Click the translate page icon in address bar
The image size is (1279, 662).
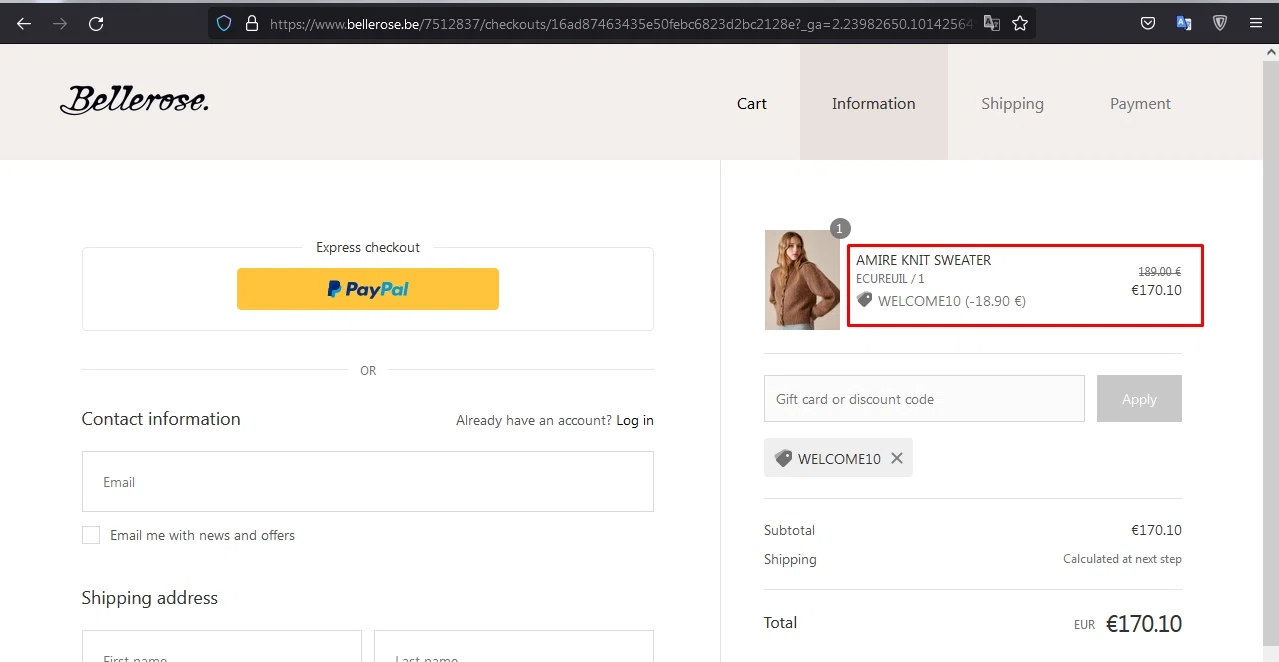click(x=992, y=23)
